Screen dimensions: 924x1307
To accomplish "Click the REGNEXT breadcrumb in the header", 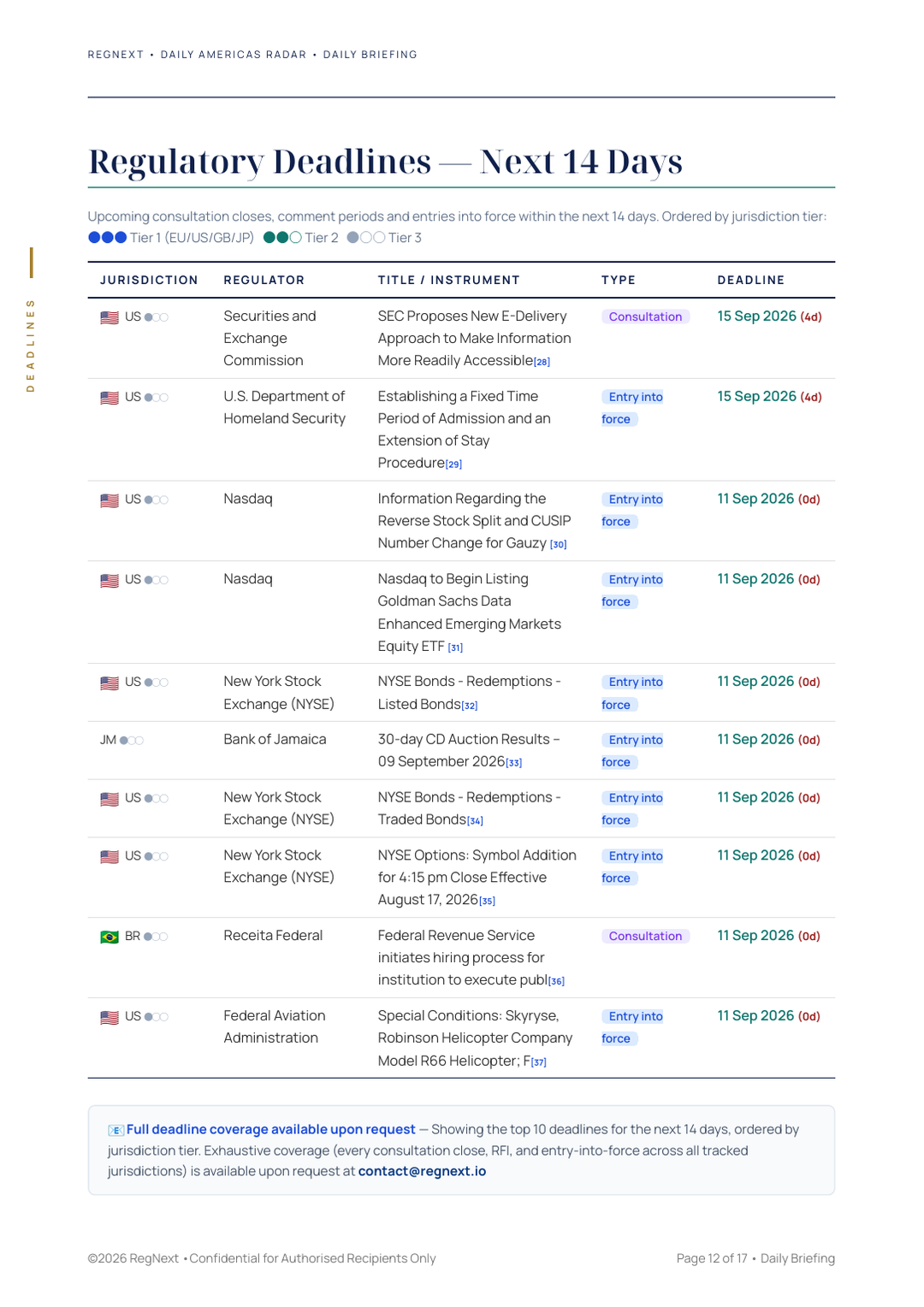I will pyautogui.click(x=116, y=55).
